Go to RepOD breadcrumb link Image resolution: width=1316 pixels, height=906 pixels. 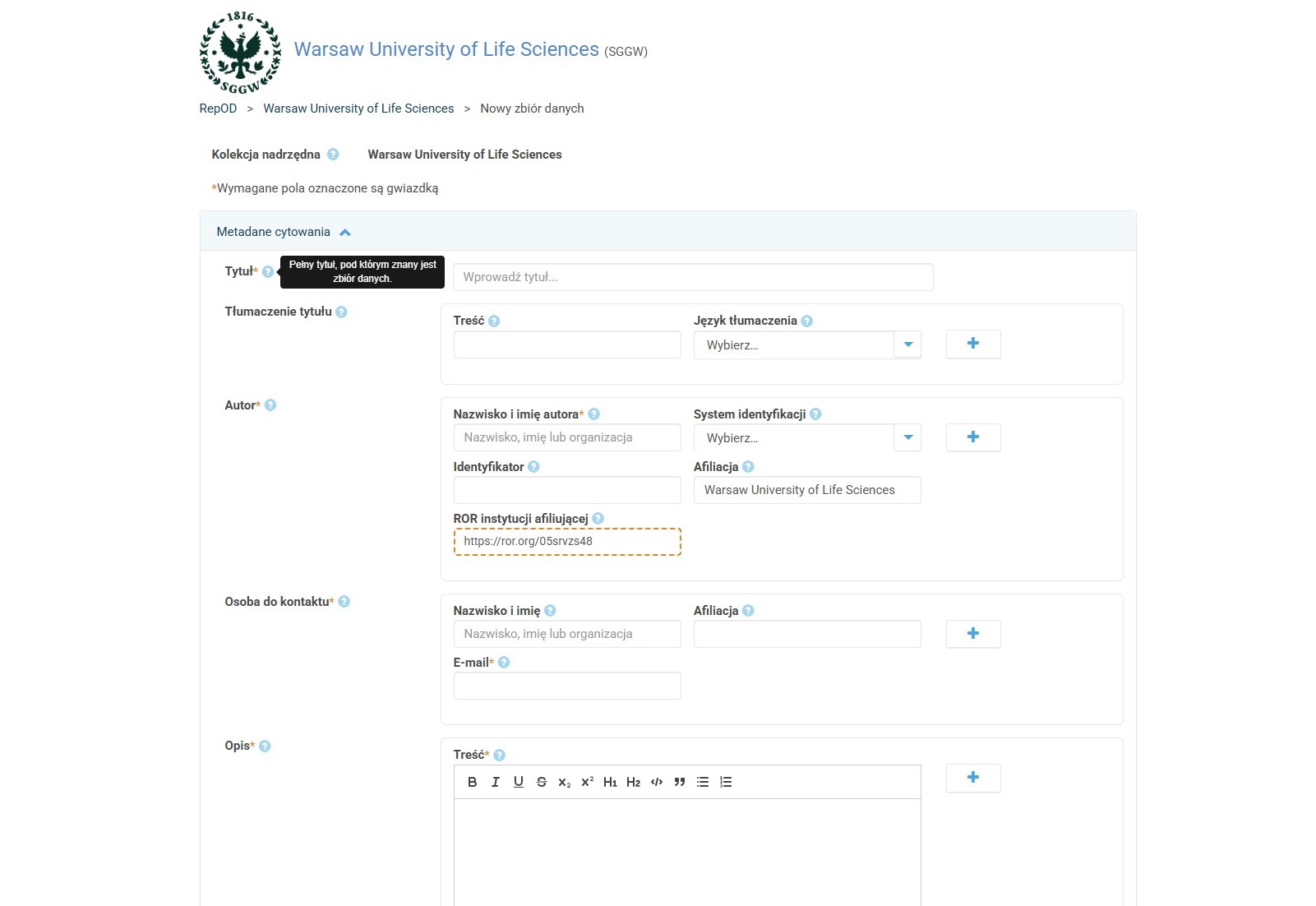218,109
